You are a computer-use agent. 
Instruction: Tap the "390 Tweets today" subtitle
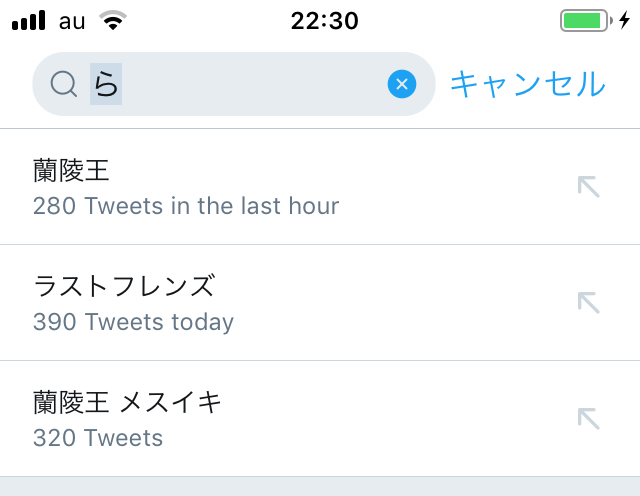(133, 323)
